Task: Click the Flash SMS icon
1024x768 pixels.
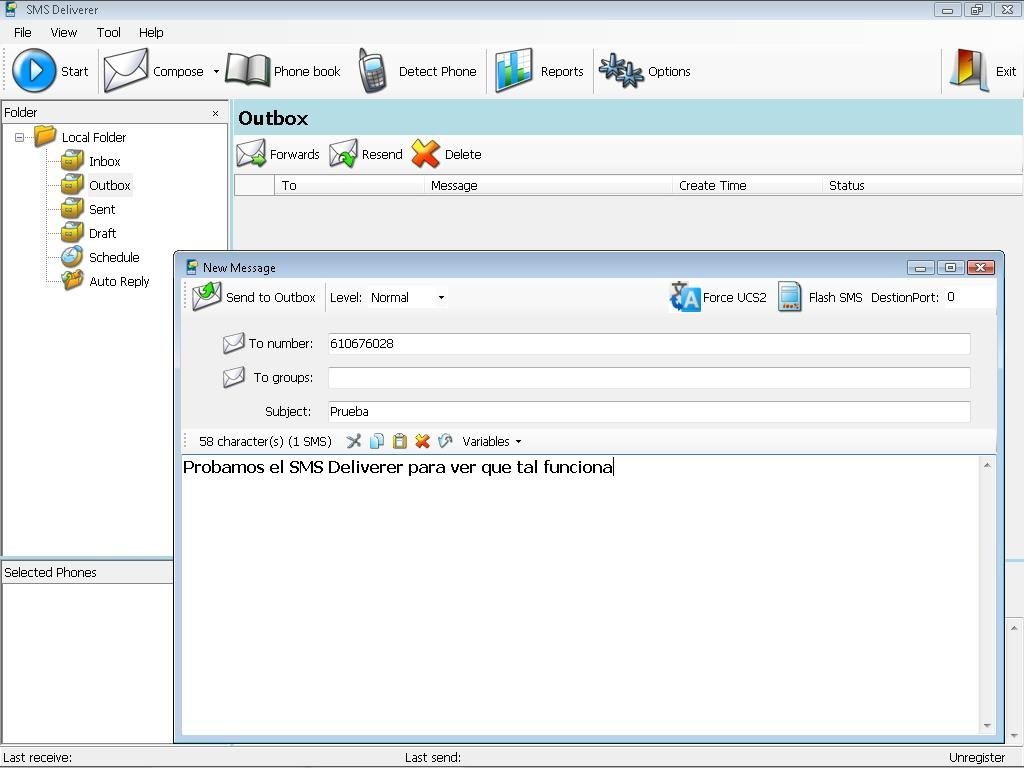Action: (790, 296)
